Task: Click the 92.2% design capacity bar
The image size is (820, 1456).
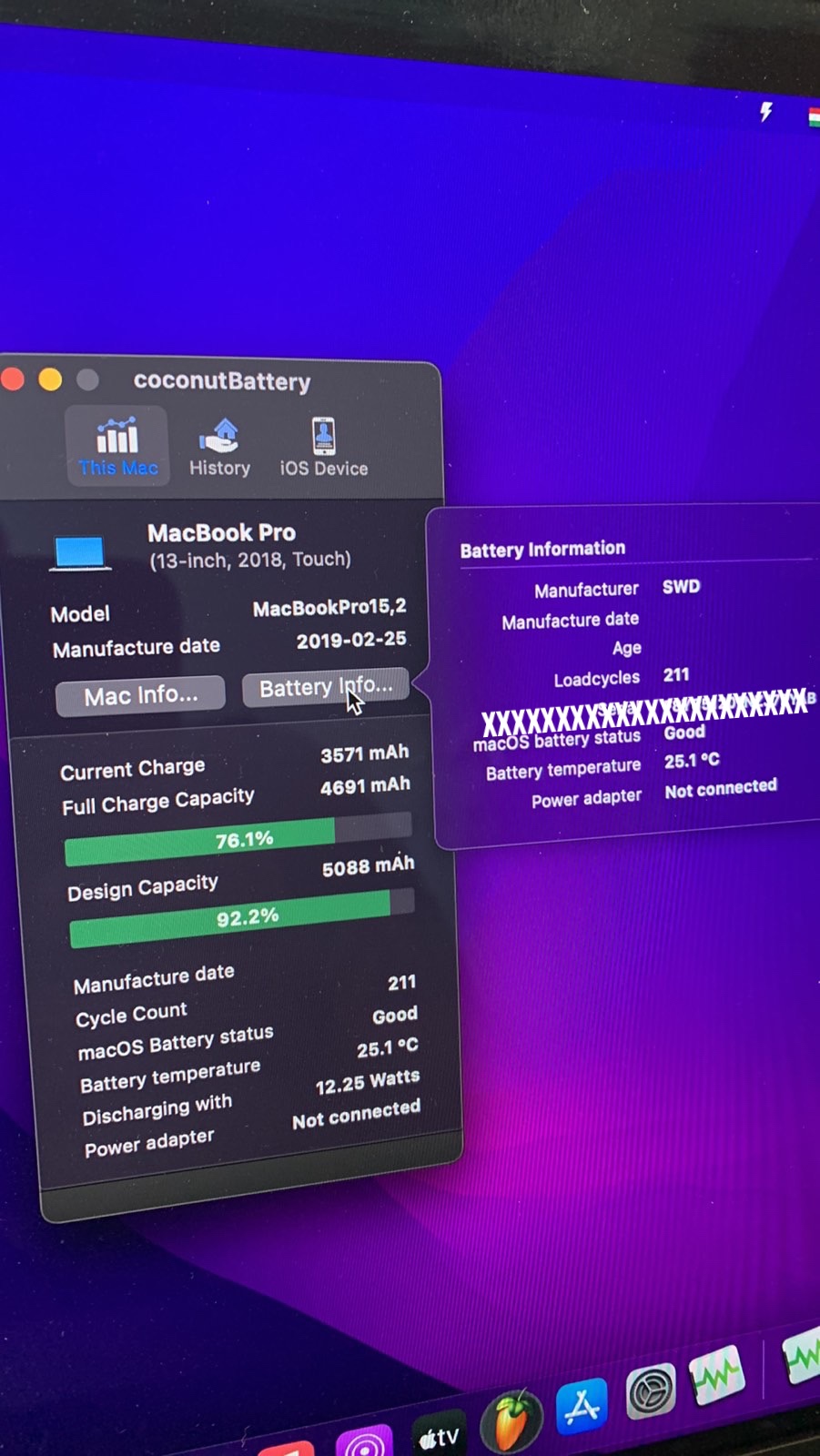Action: tap(242, 917)
